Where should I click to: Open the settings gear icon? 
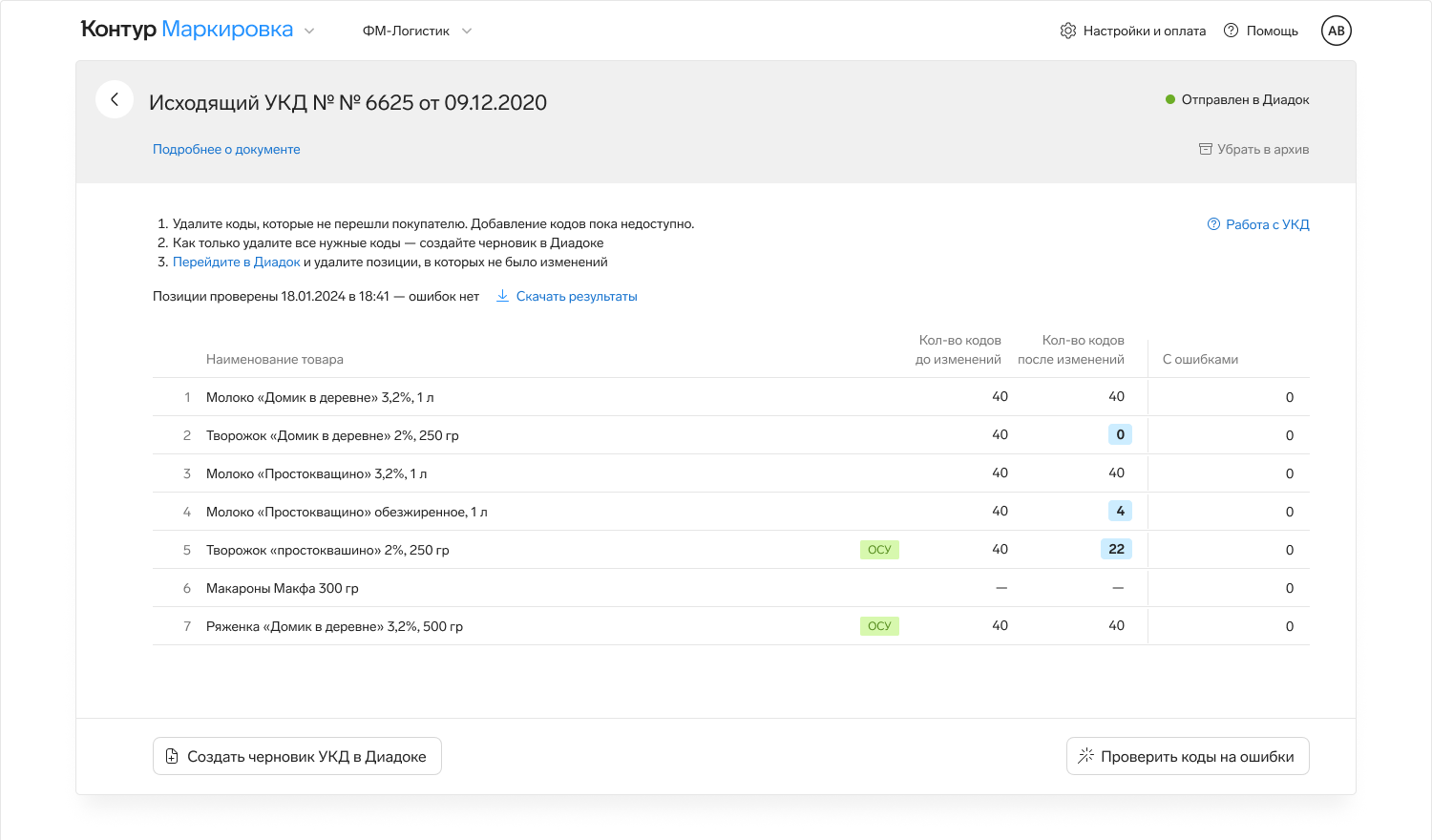[1068, 31]
